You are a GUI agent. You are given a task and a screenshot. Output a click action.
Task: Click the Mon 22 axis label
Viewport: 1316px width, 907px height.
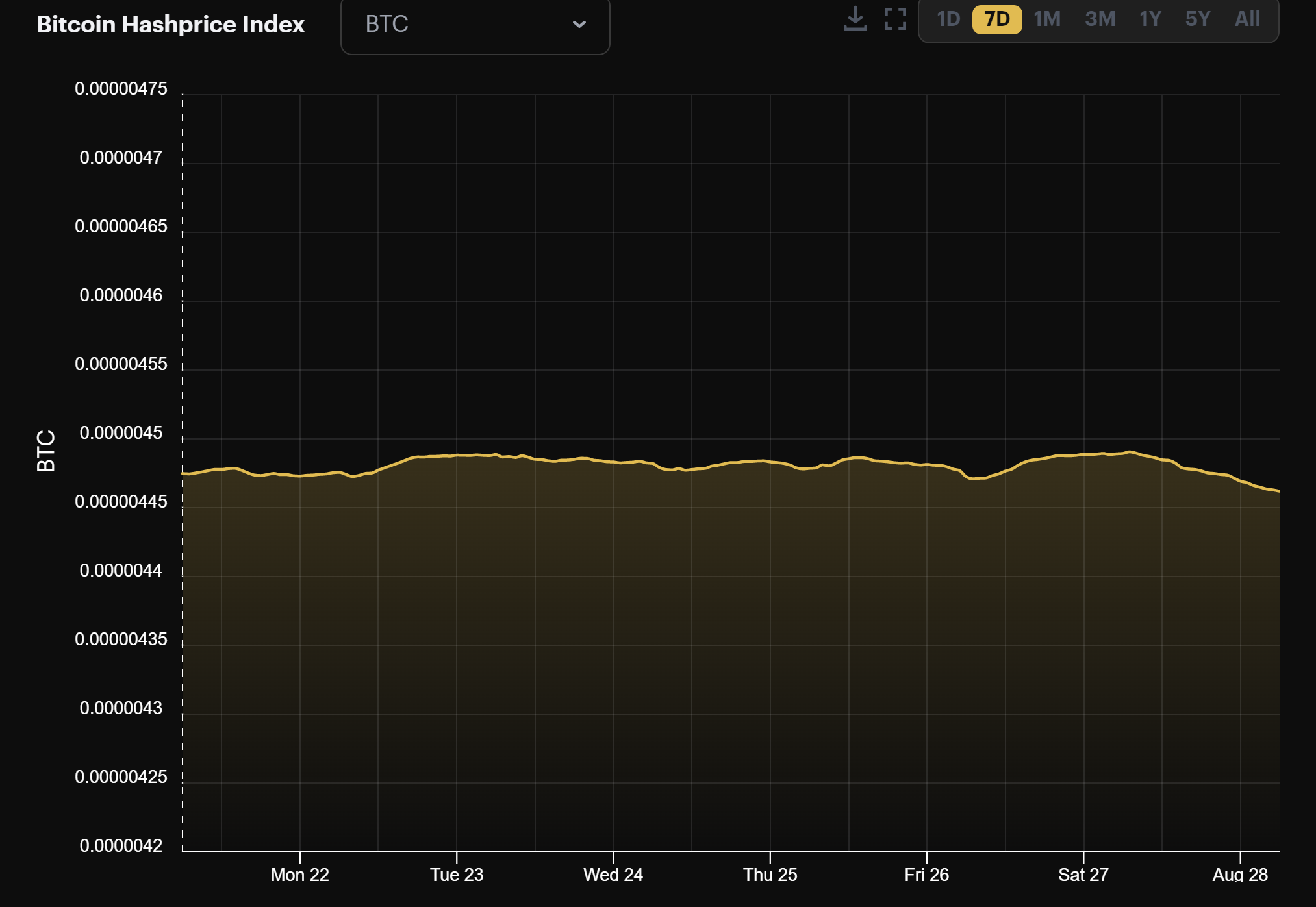pyautogui.click(x=299, y=875)
